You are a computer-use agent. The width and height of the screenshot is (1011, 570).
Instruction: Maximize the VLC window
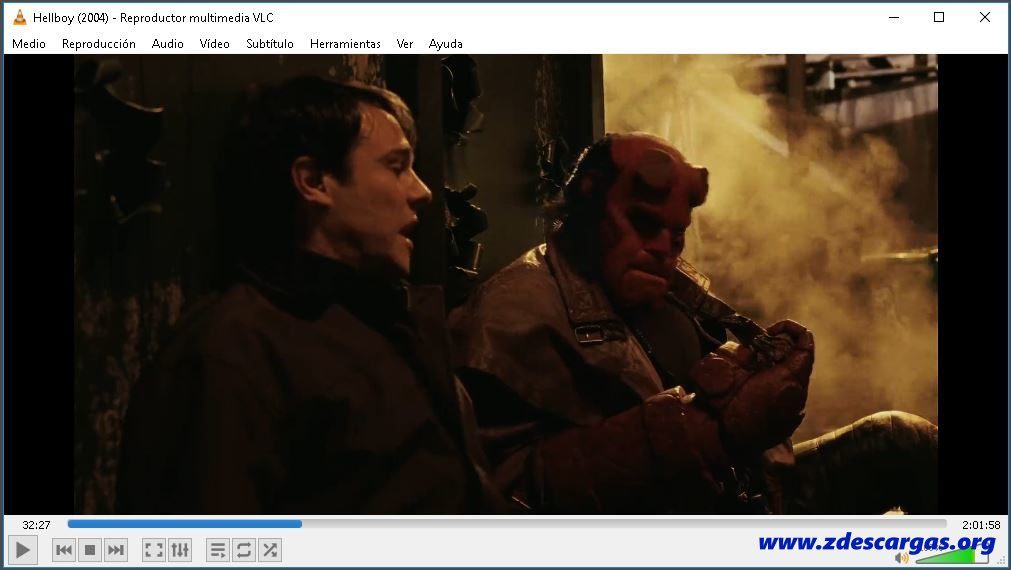(x=939, y=17)
